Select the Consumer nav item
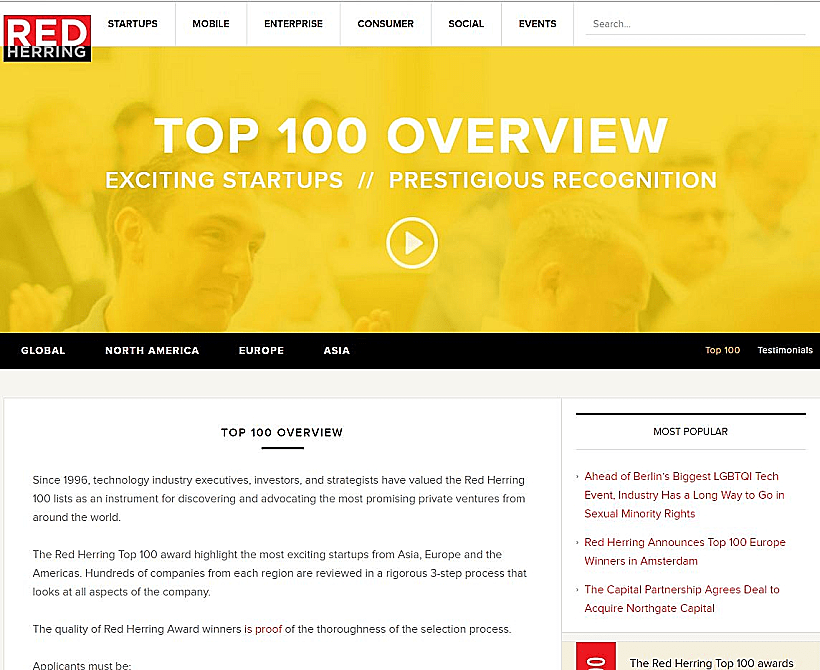 click(x=385, y=24)
